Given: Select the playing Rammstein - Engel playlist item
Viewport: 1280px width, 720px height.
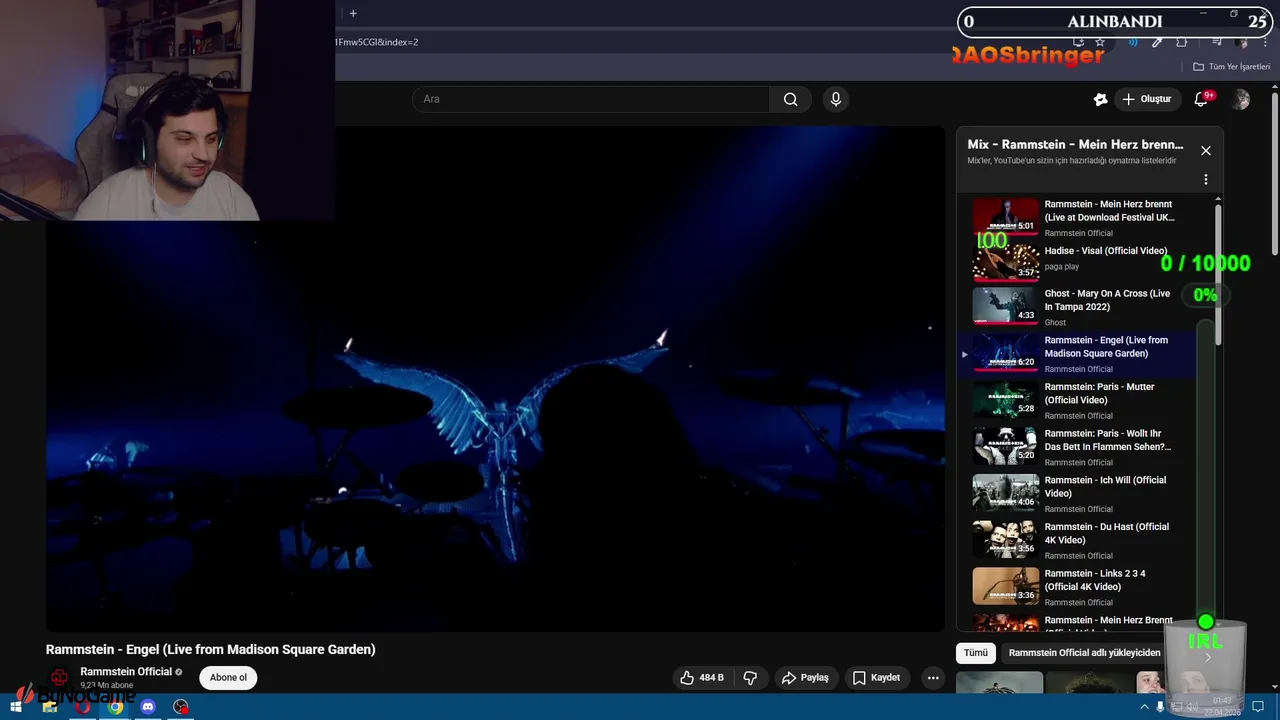Looking at the screenshot, I should (1076, 354).
